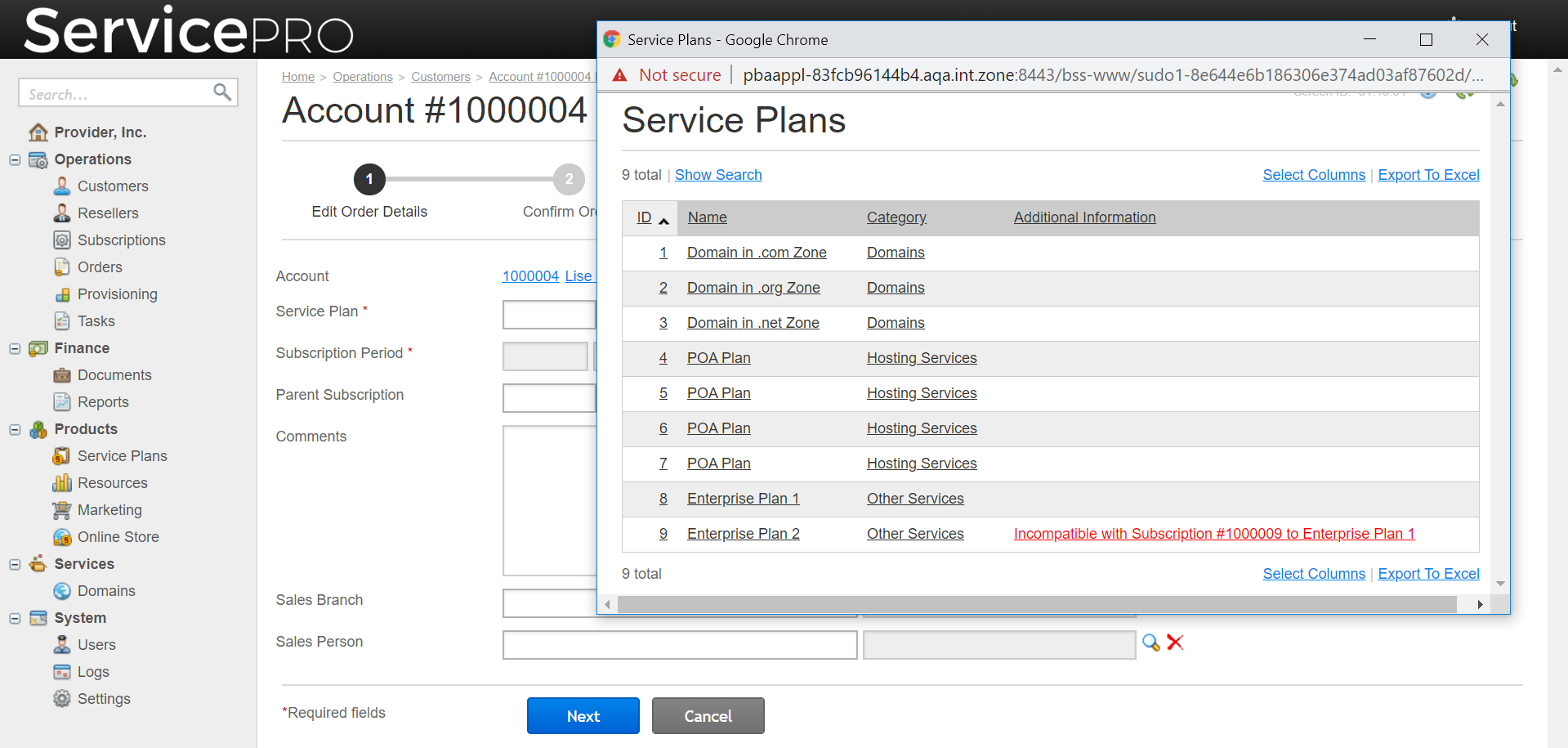This screenshot has height=748, width=1568.
Task: Click the popup horizontal scrollbar
Action: [x=1036, y=605]
